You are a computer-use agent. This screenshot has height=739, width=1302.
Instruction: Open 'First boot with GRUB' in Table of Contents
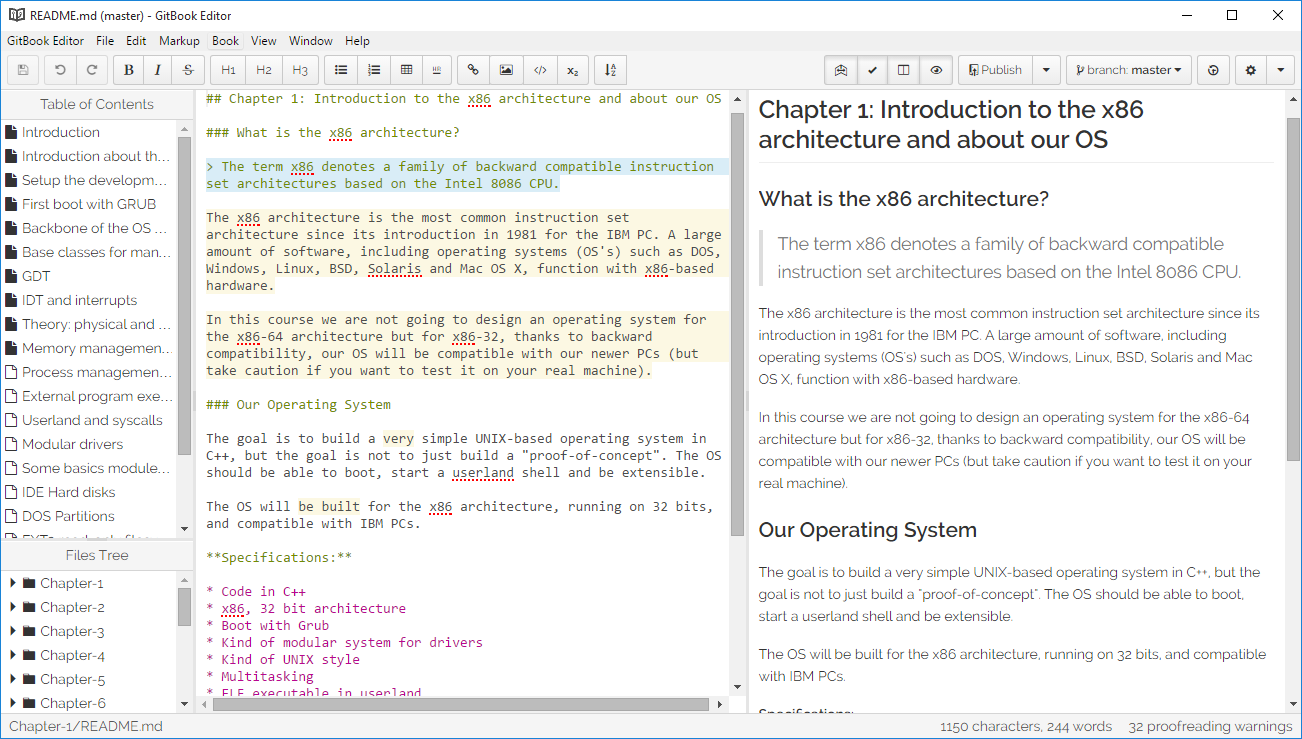point(89,204)
